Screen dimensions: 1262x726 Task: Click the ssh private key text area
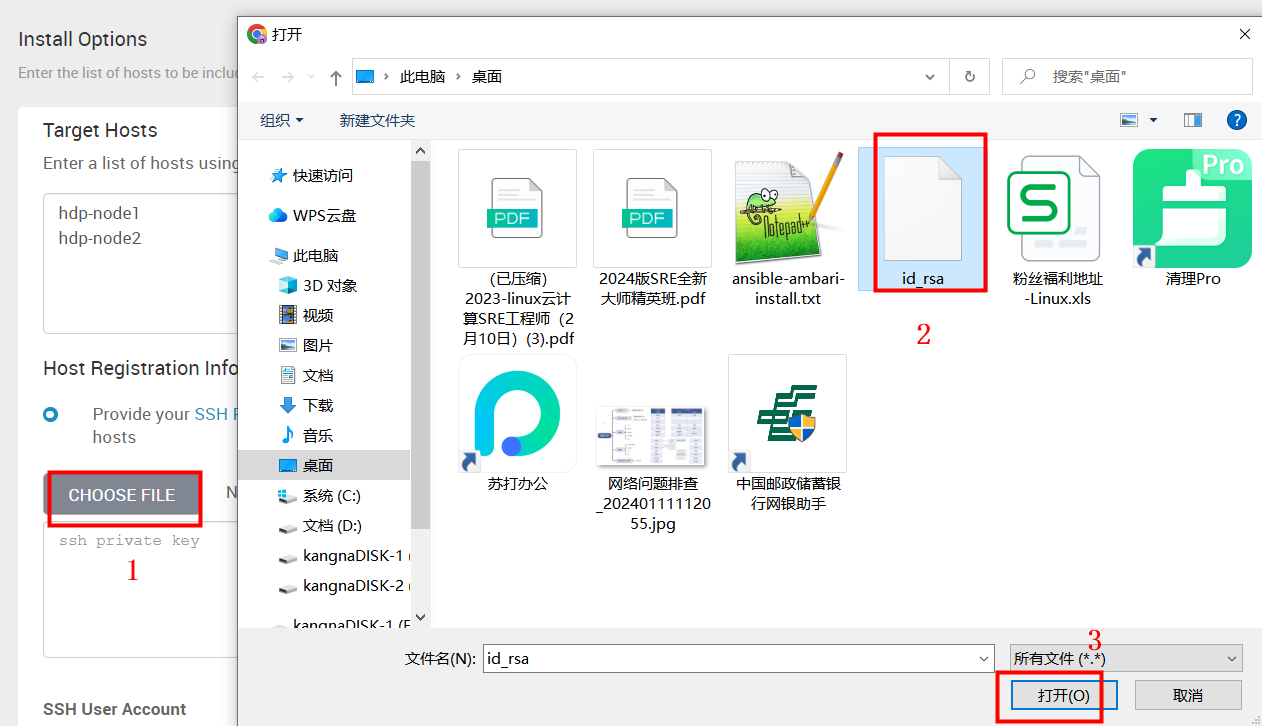pos(140,590)
